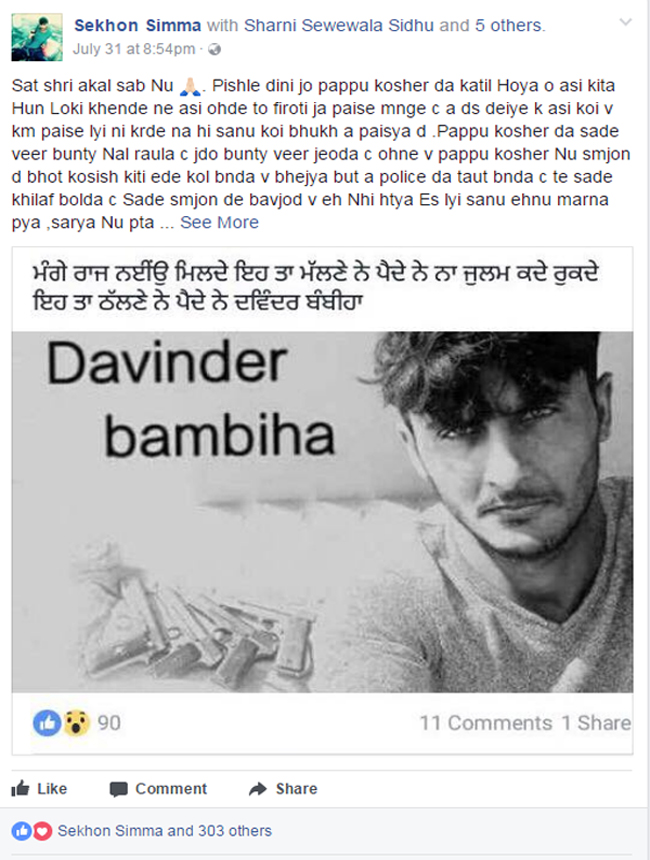This screenshot has height=860, width=650.
Task: Like the post with the Like button
Action: pos(39,789)
